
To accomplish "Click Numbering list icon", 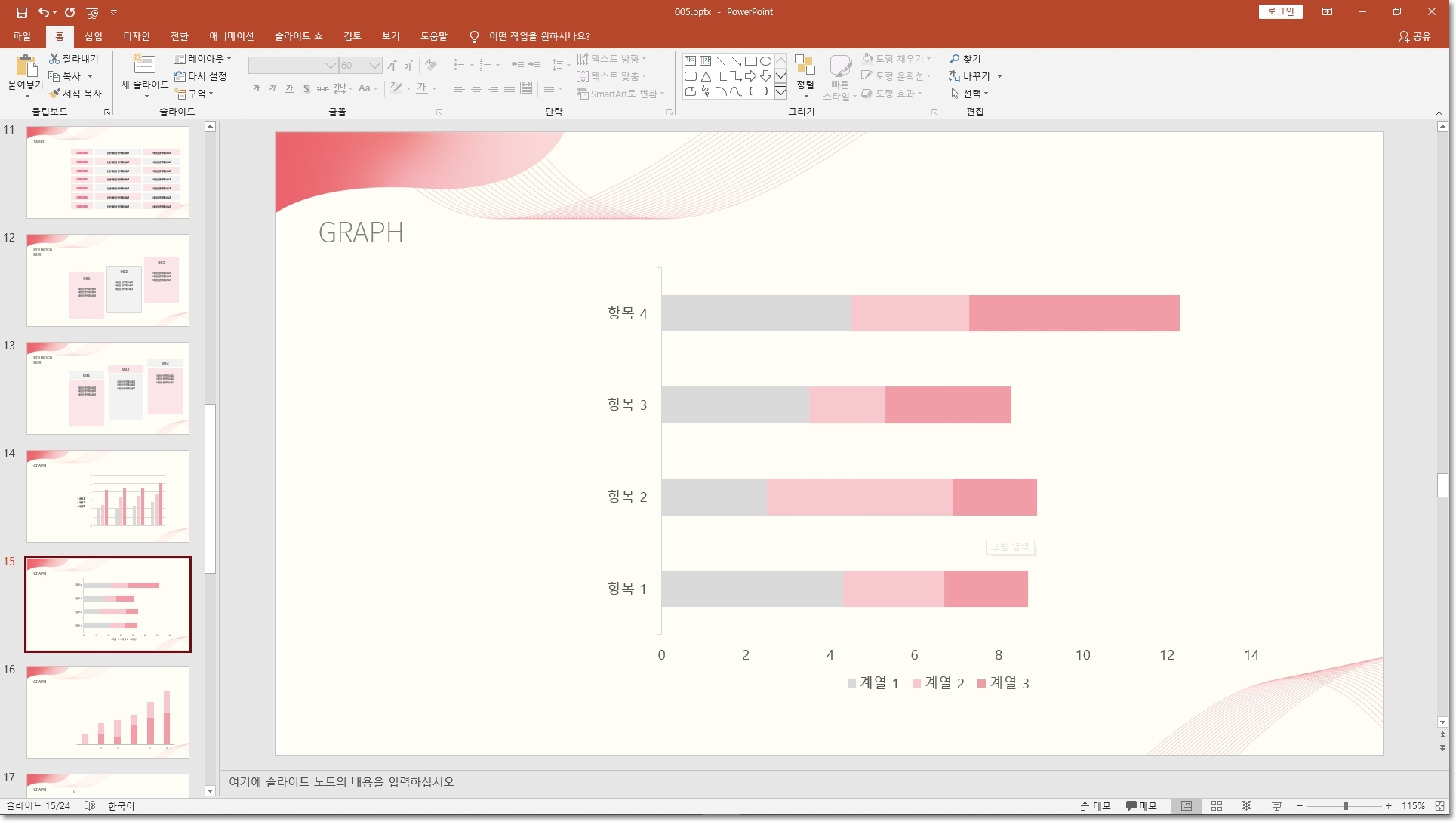I will (485, 66).
